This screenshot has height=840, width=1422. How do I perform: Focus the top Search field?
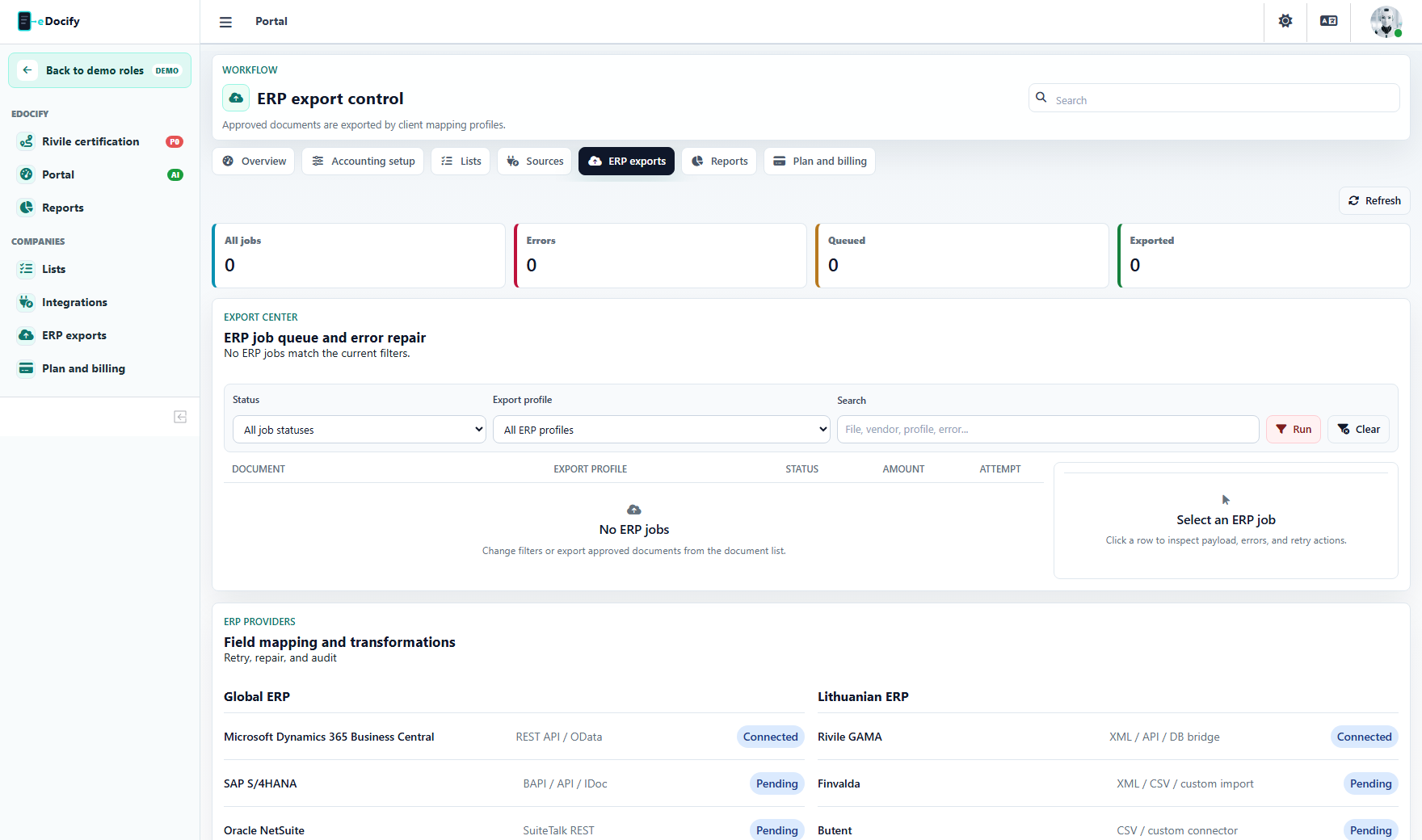coord(1214,99)
